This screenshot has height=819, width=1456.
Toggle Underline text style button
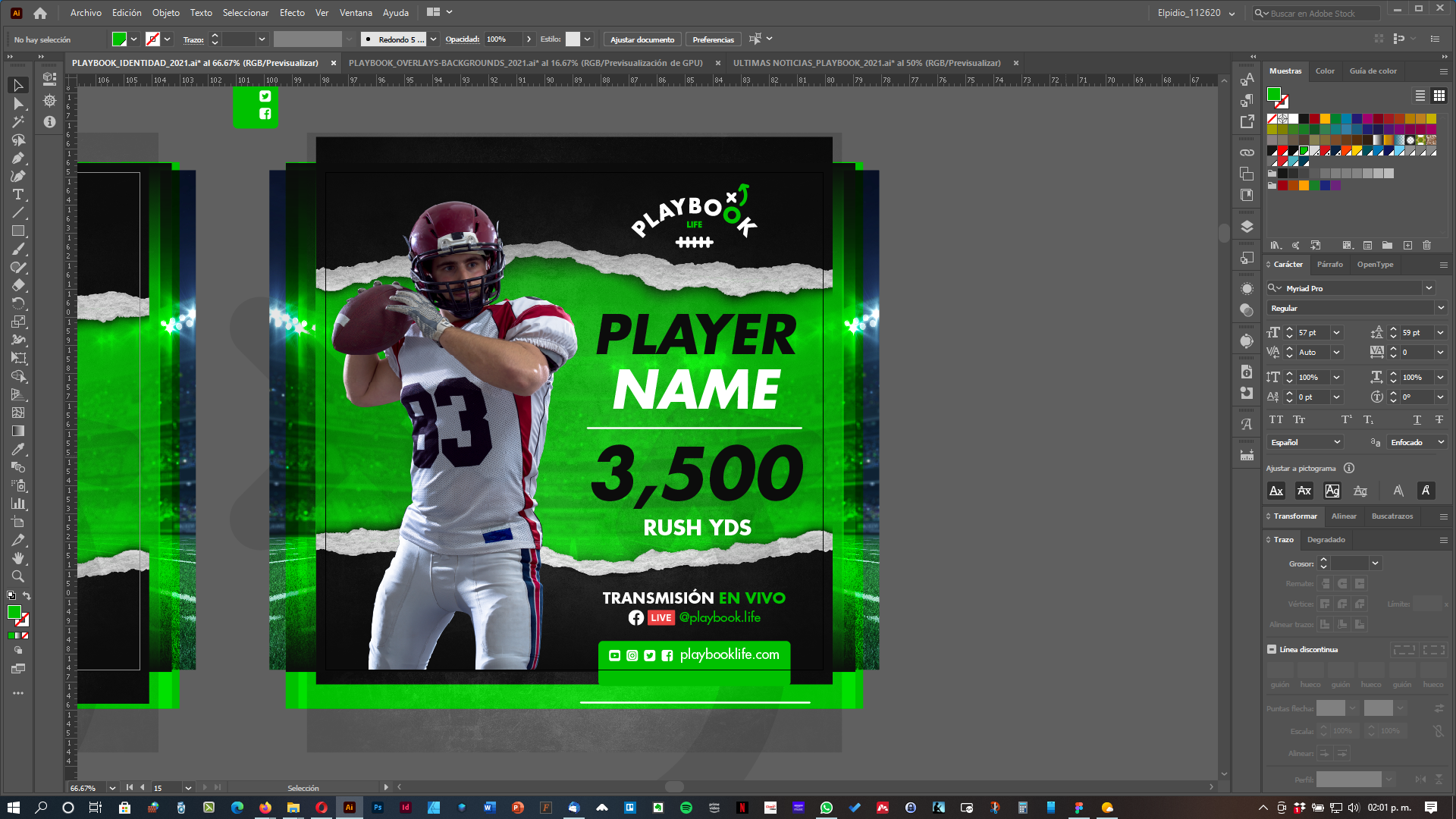point(1417,419)
